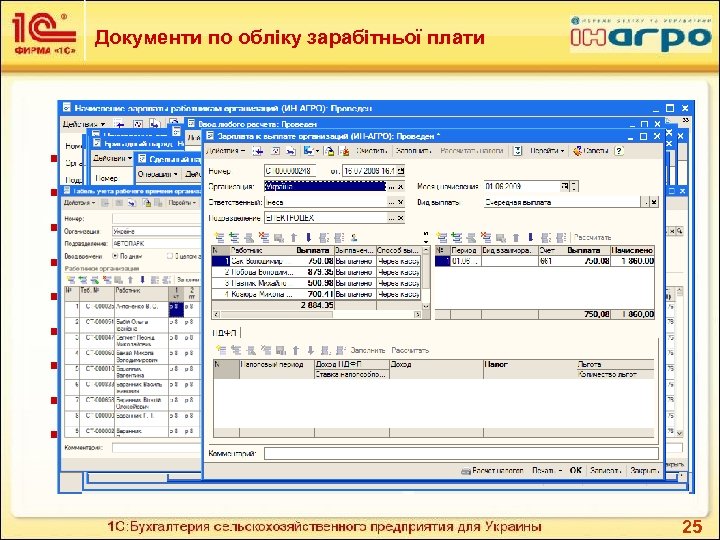Screen dimensions: 720x540
Task: Click the Подразделение АВТОПАРК field in Табель window
Action: pos(156,243)
